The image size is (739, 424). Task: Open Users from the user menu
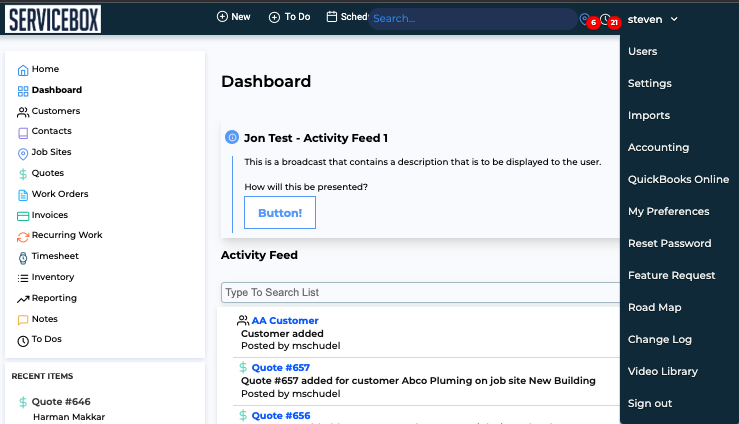(642, 51)
